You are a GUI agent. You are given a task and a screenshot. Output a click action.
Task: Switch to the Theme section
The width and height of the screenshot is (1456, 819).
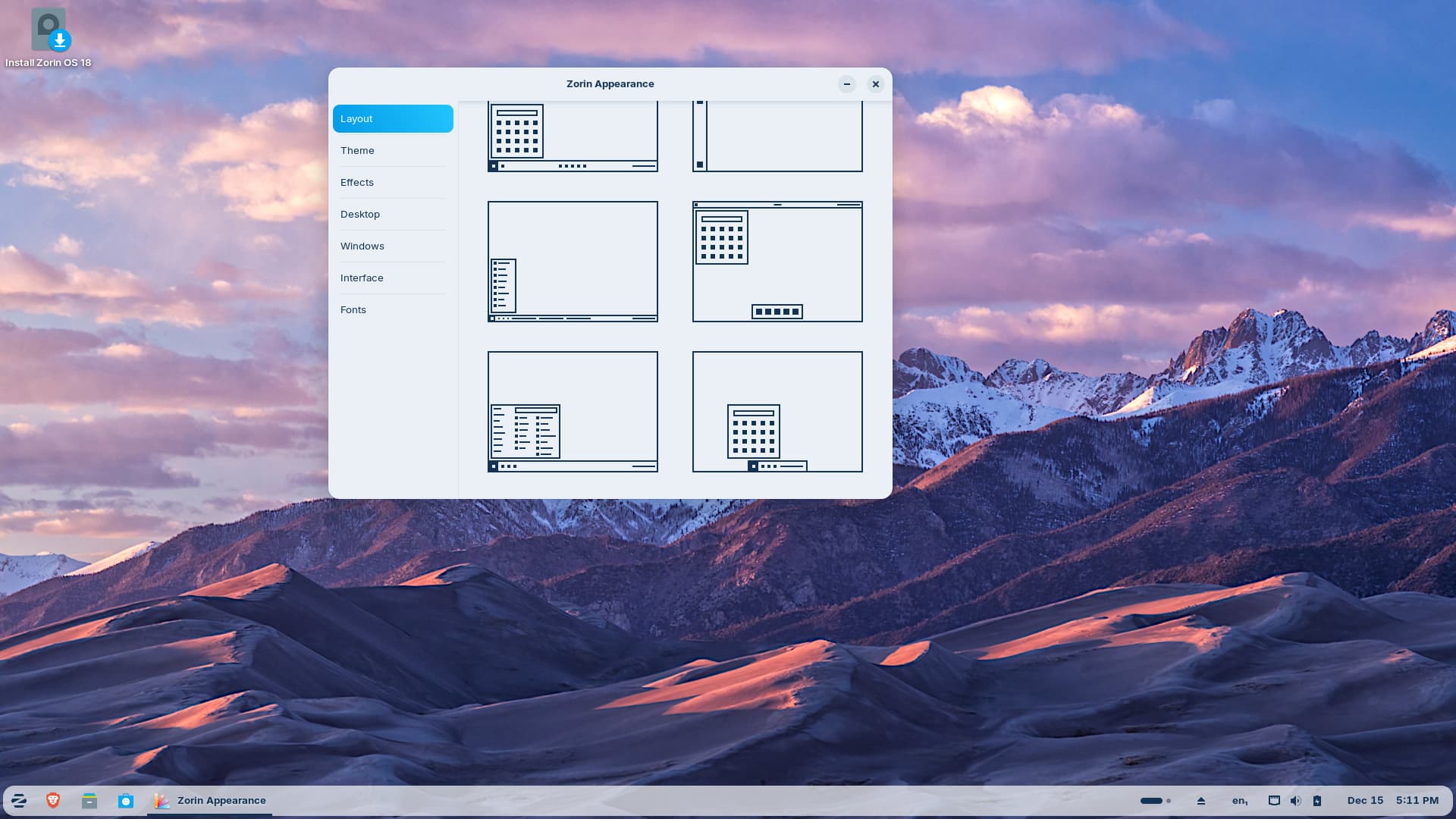pos(357,150)
